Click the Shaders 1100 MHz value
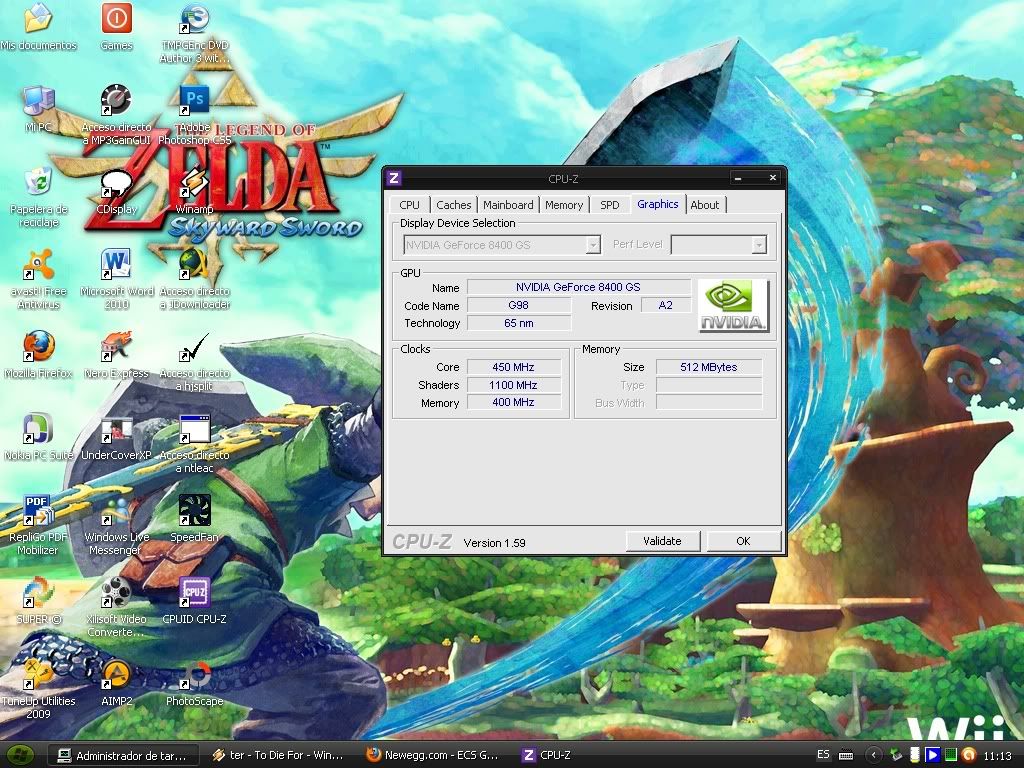 pos(513,385)
